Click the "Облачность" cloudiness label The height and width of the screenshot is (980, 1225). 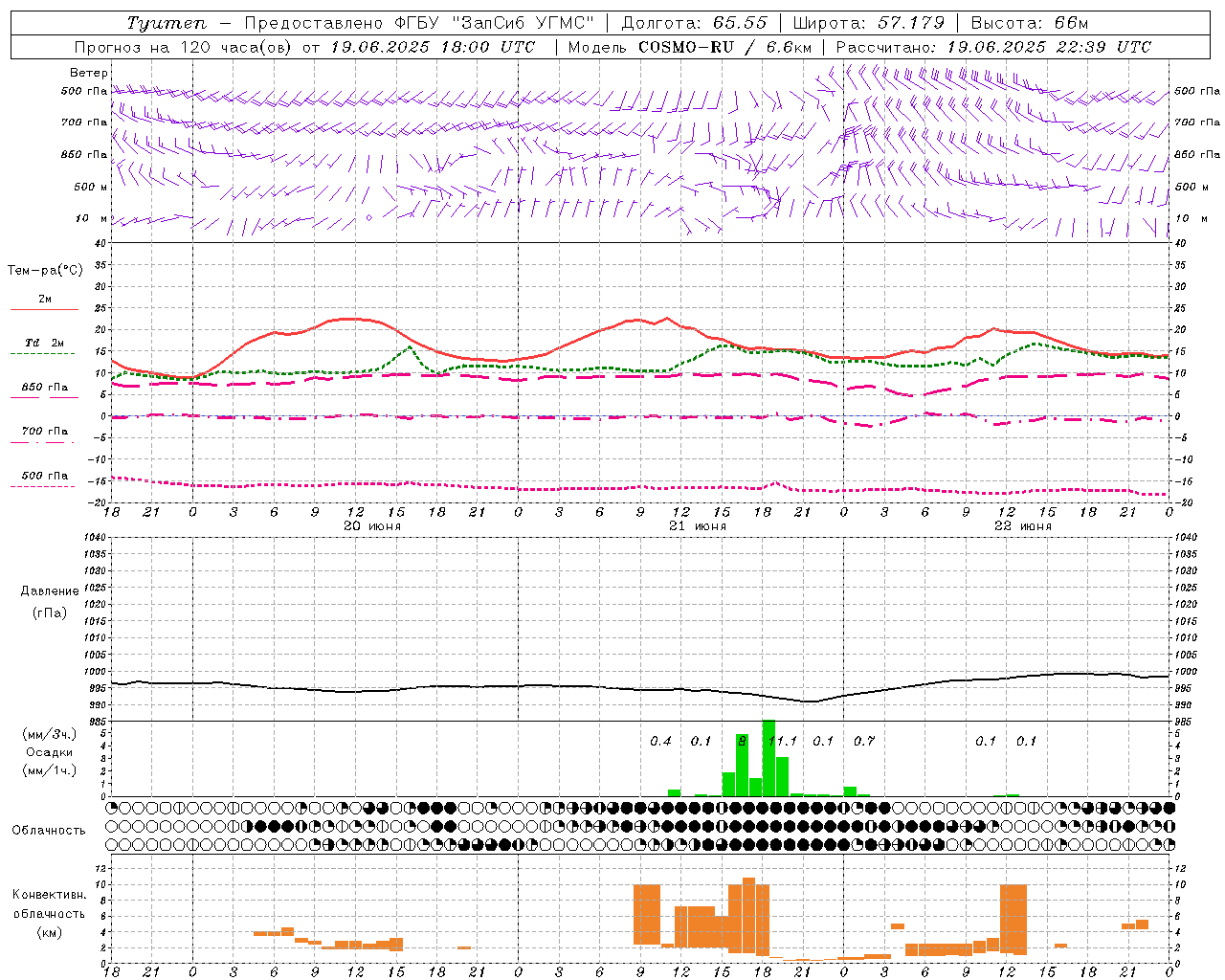point(49,830)
